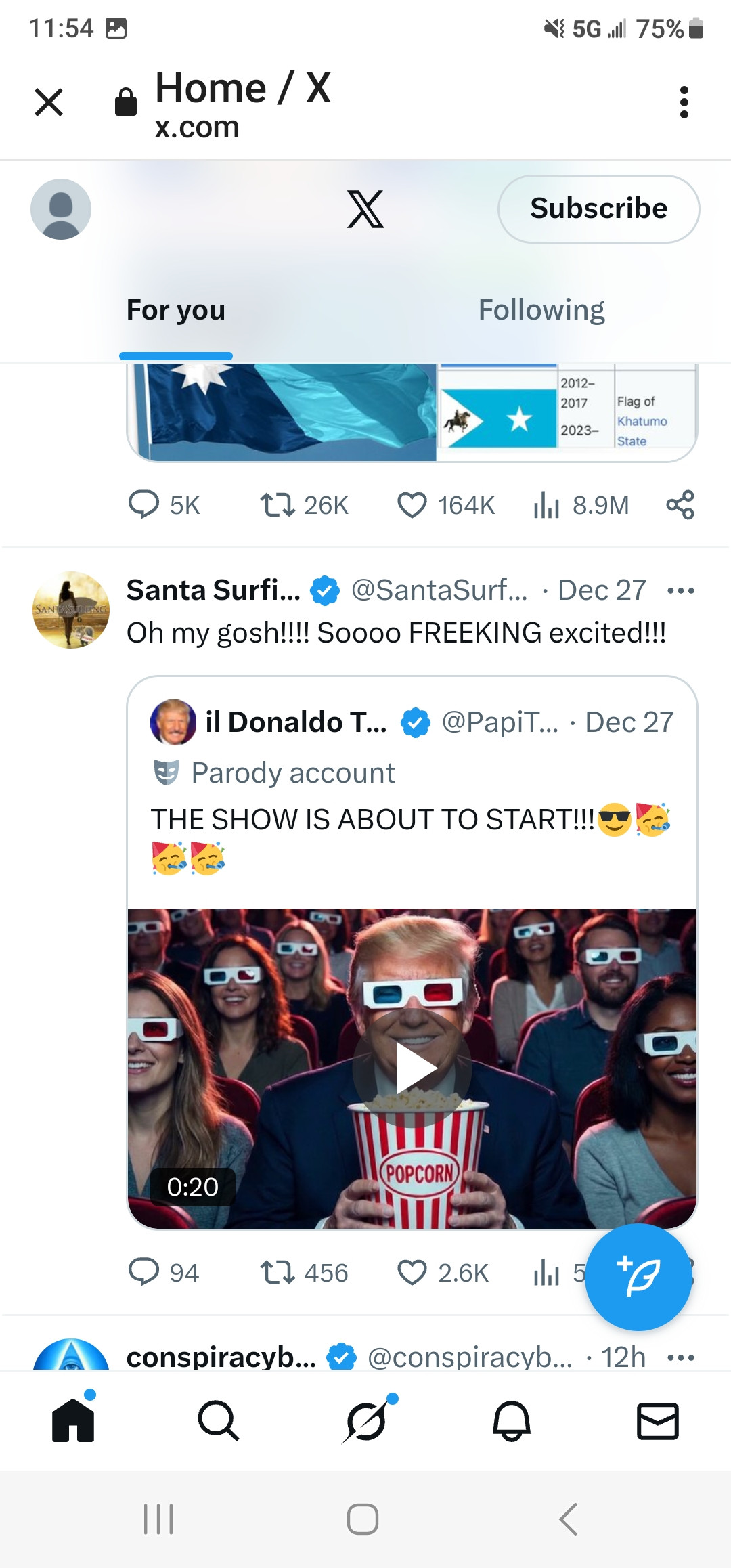Open browser three-dot overflow menu
The image size is (731, 1568).
click(684, 102)
